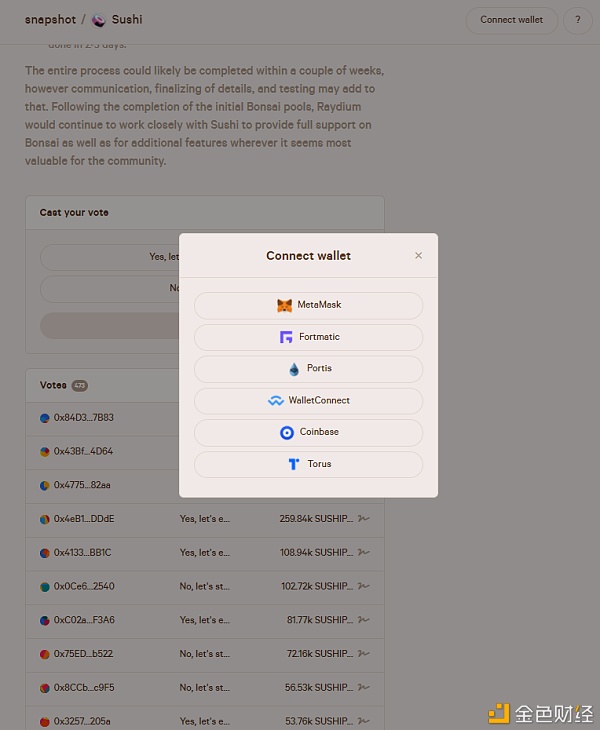Click 72.16k SUSHIP... vote amount
Viewport: 600px width, 730px height.
tap(320, 654)
